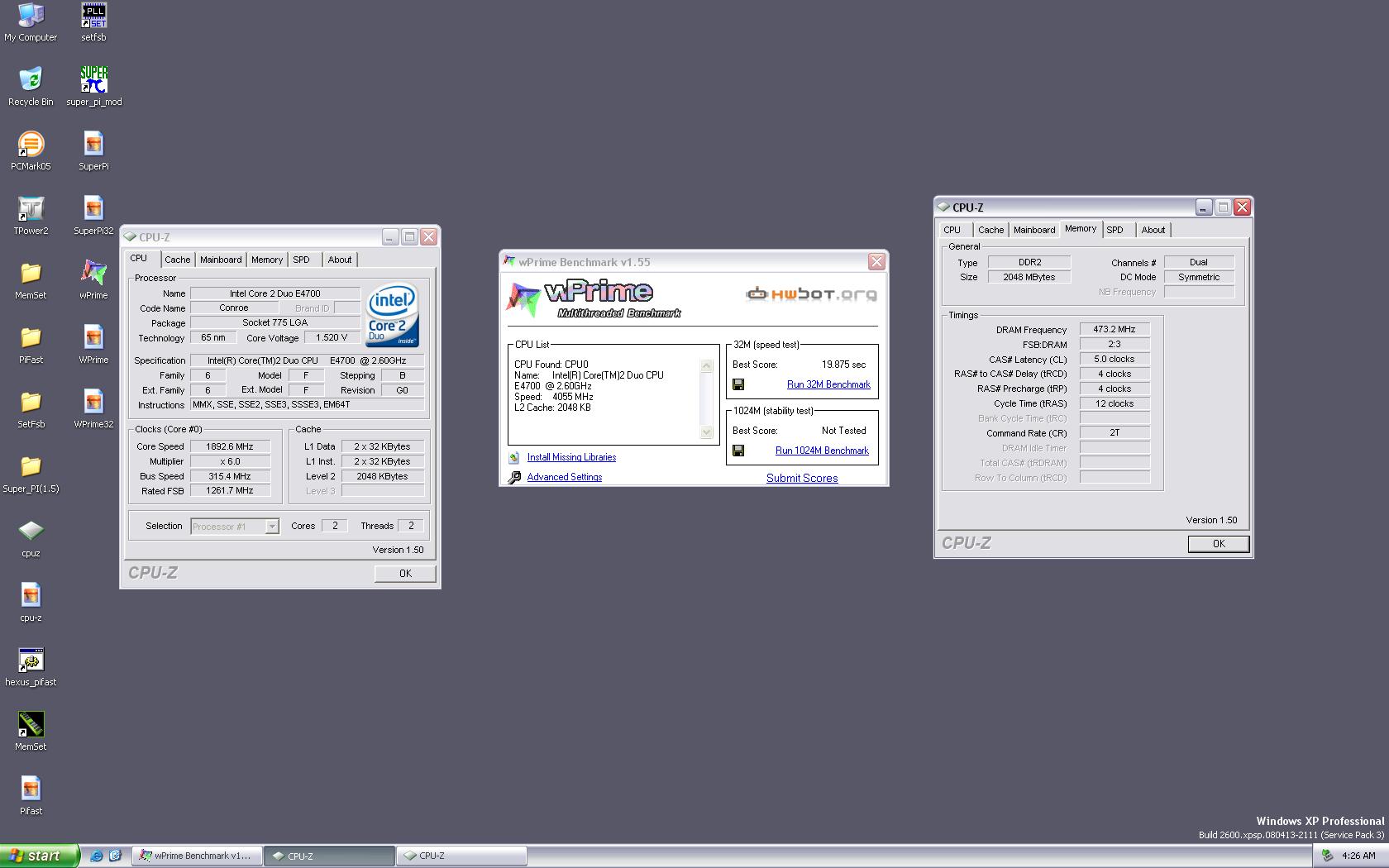
Task: Open About tab in right CPU-Z
Action: point(1153,230)
